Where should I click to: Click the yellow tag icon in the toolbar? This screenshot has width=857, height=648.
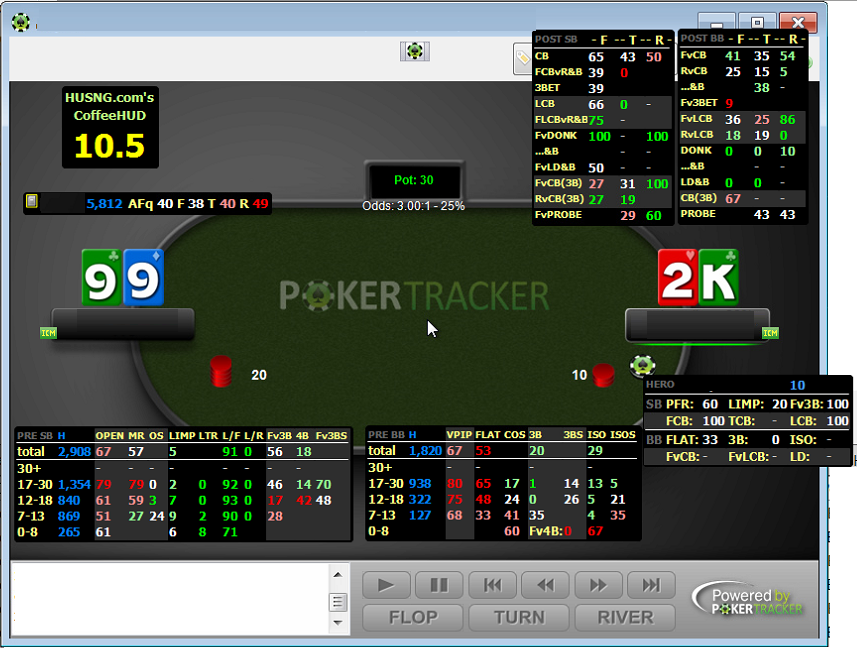pyautogui.click(x=523, y=58)
